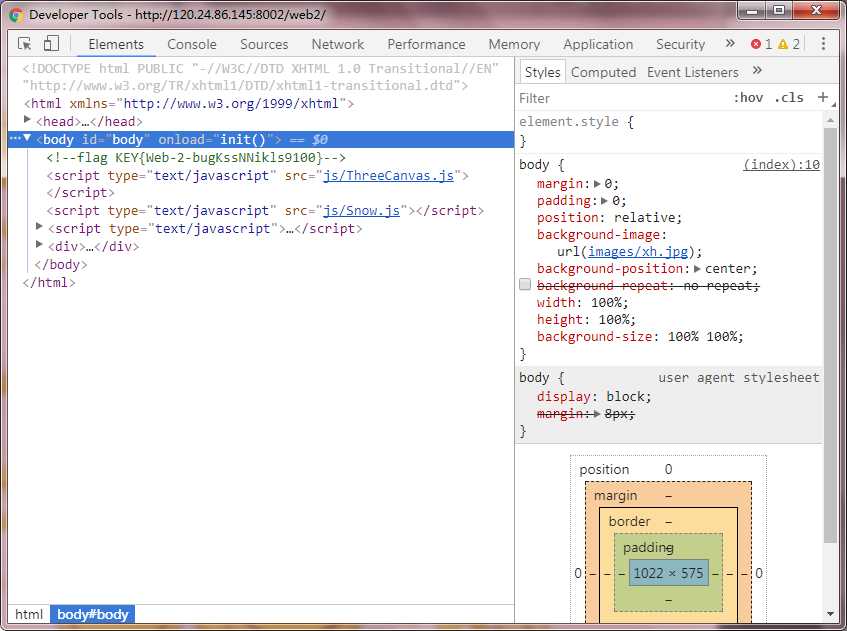The image size is (847, 631).
Task: Select the Styles sidebar tab
Action: 542,72
